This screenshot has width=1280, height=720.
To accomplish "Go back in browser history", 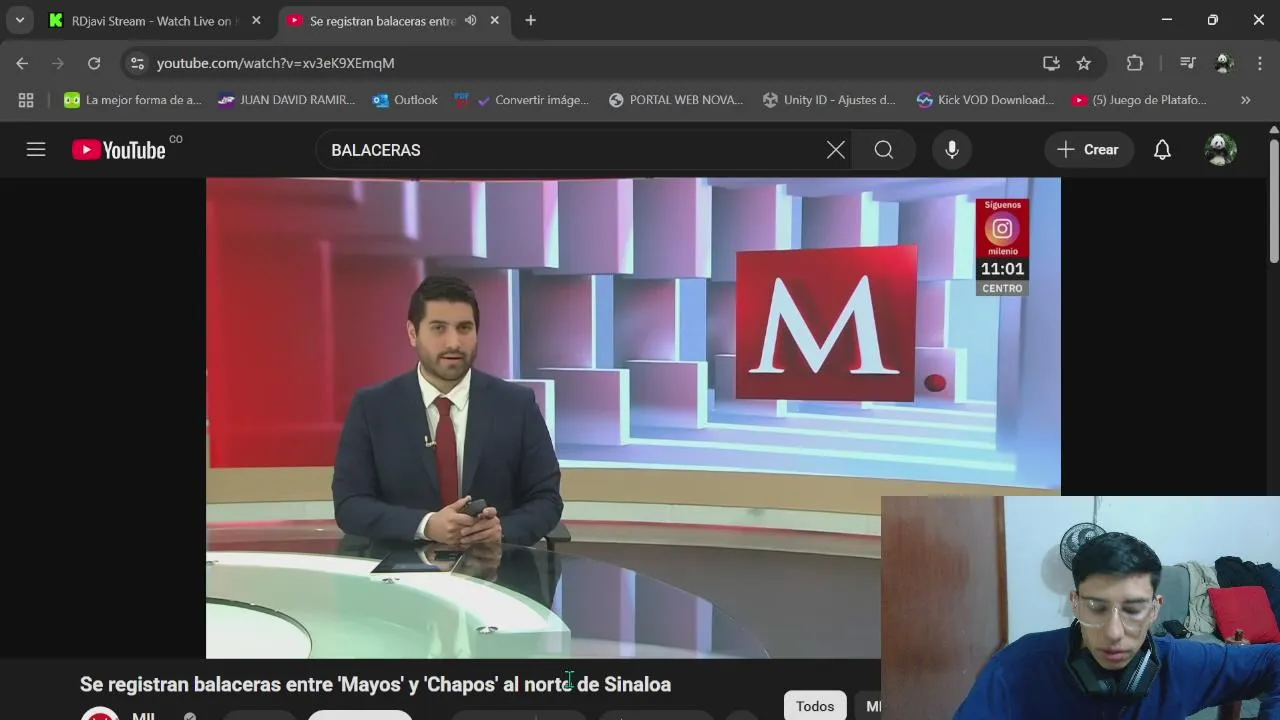I will [x=22, y=63].
